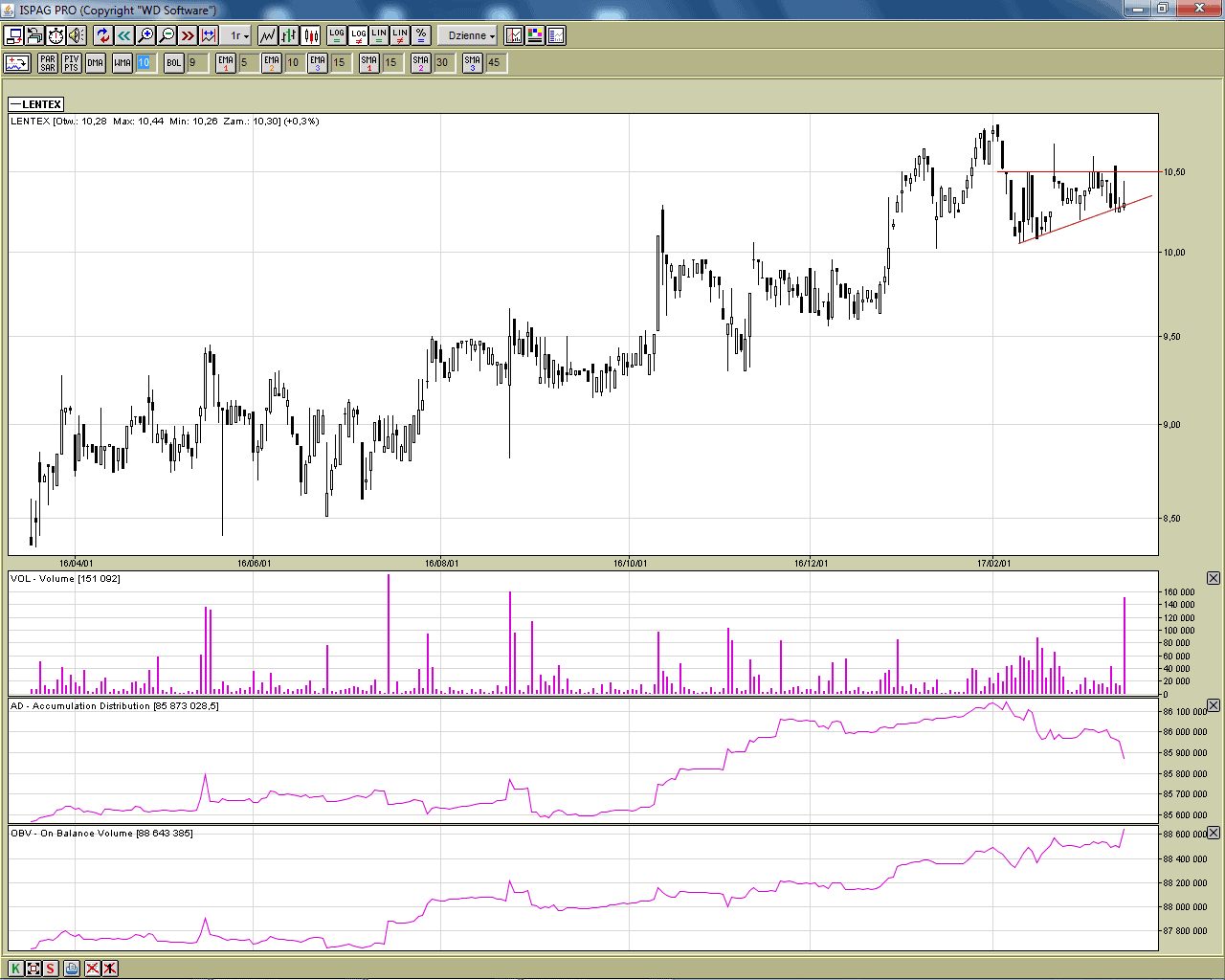Open the 1r time range dropdown
This screenshot has height=980, width=1225.
pos(238,35)
